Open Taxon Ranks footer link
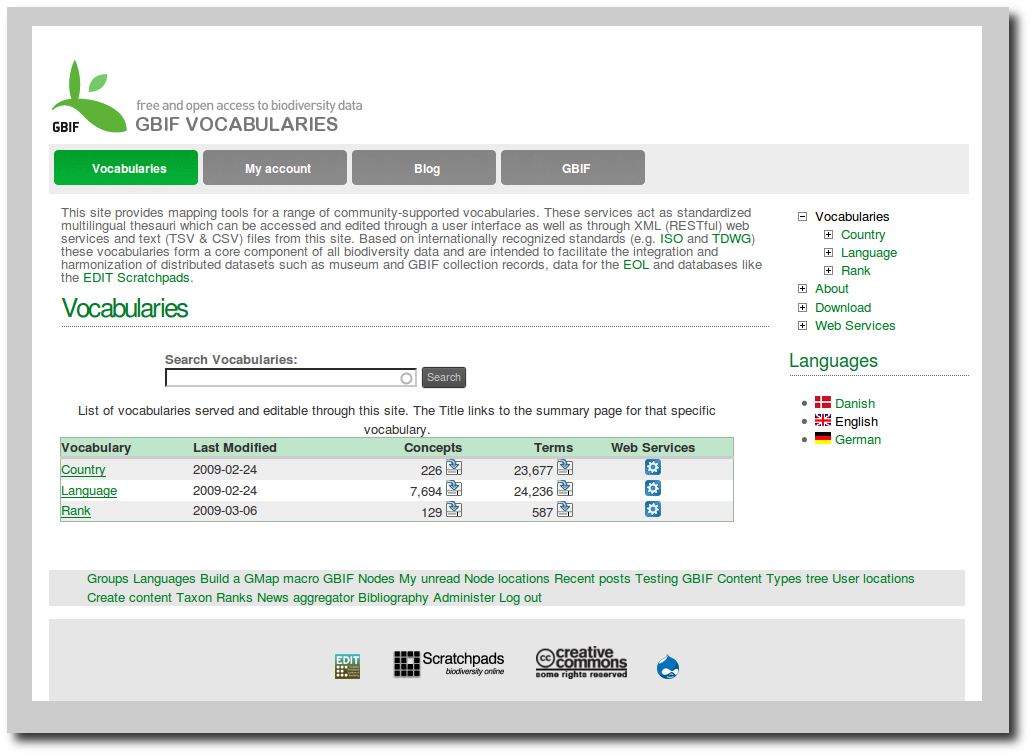Viewport: 1032px width, 756px height. point(214,598)
